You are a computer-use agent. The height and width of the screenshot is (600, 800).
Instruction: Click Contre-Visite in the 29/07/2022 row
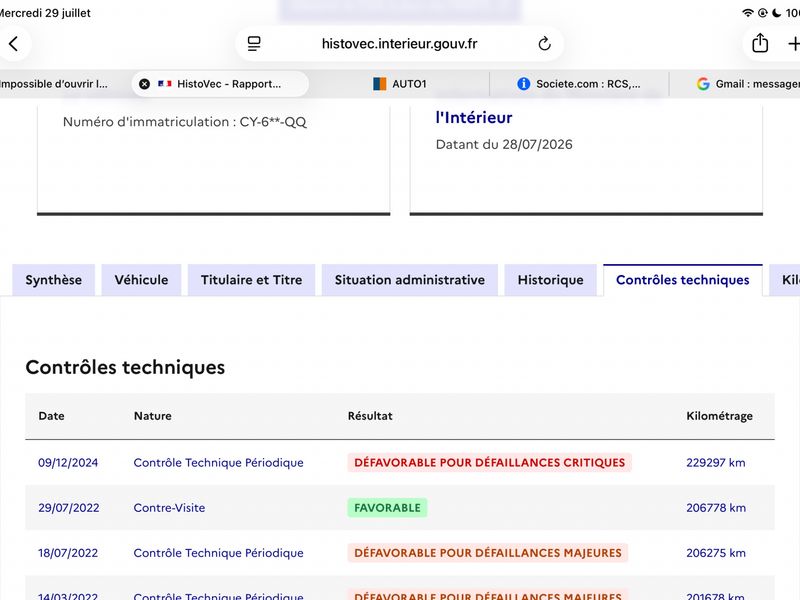pyautogui.click(x=169, y=508)
